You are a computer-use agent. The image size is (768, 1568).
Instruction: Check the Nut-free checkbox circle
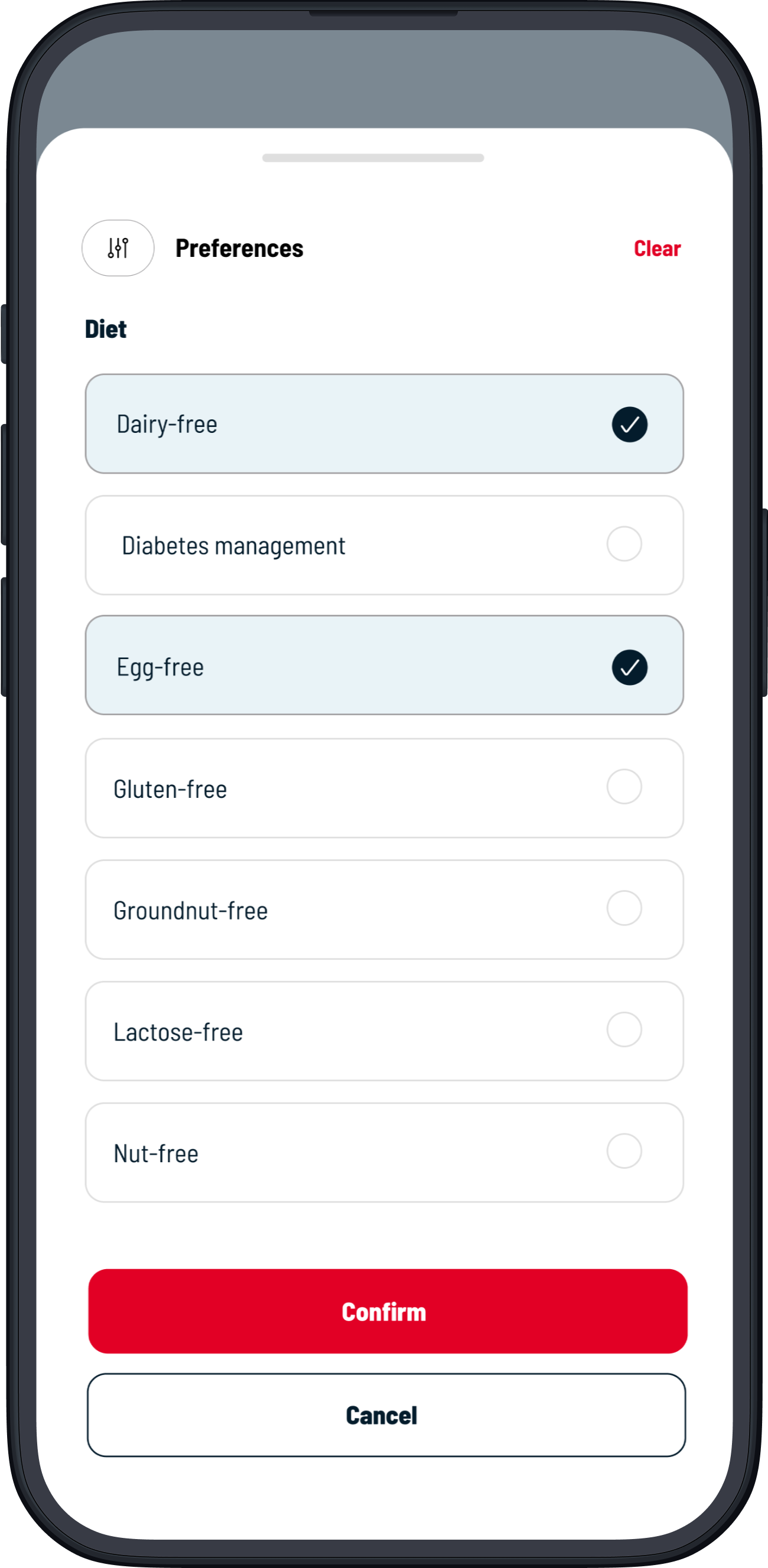[624, 1151]
